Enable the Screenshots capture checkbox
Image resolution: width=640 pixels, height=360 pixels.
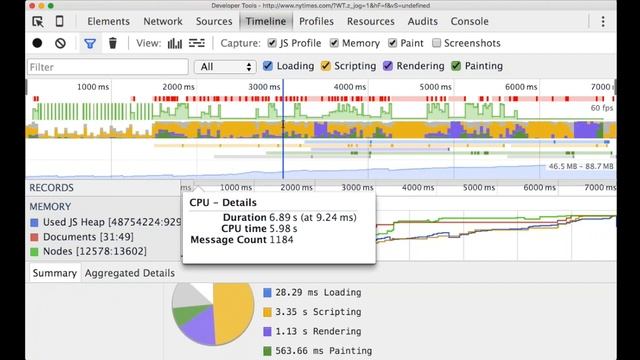(436, 43)
